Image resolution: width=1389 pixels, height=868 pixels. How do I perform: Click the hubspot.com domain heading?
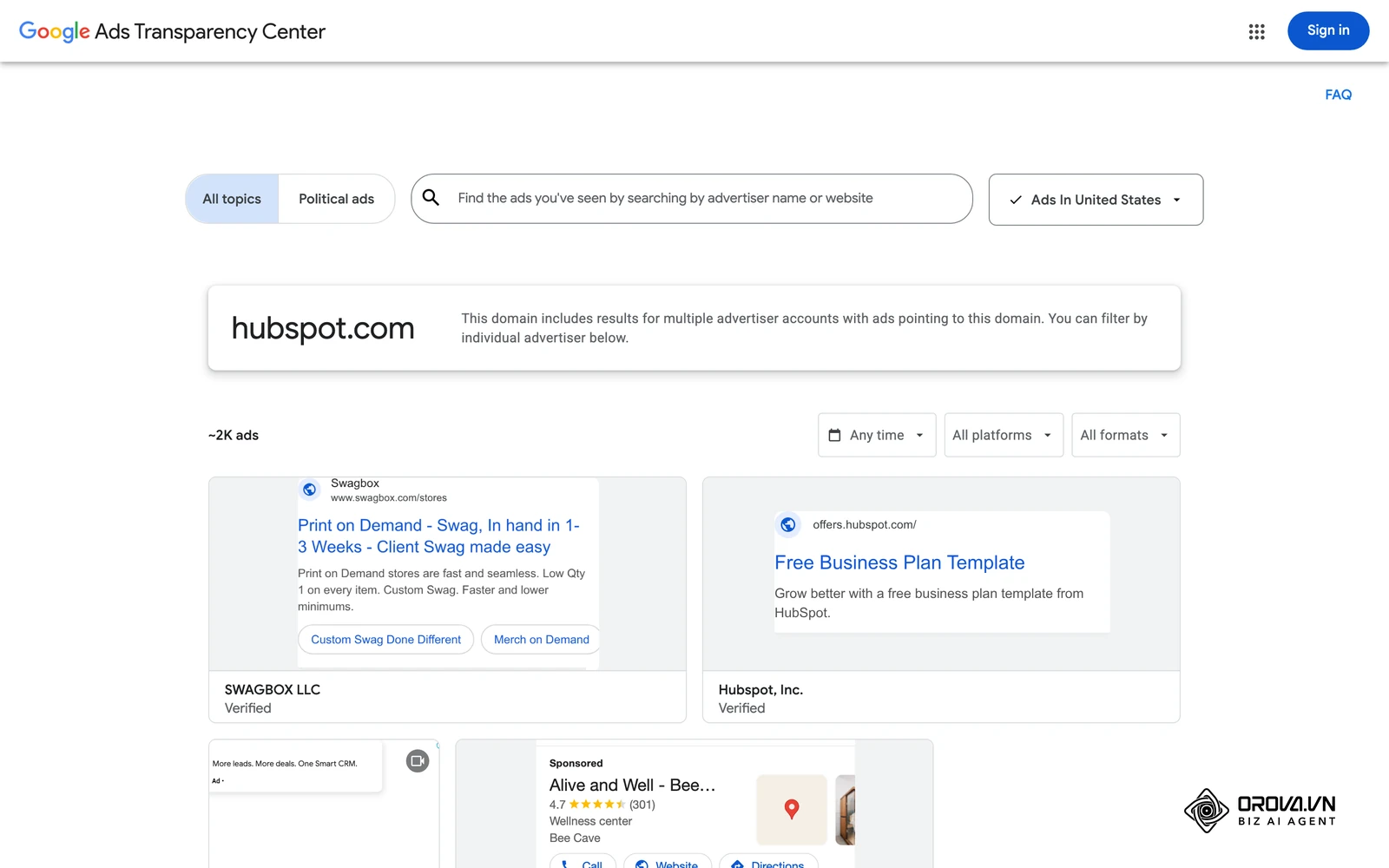[323, 328]
